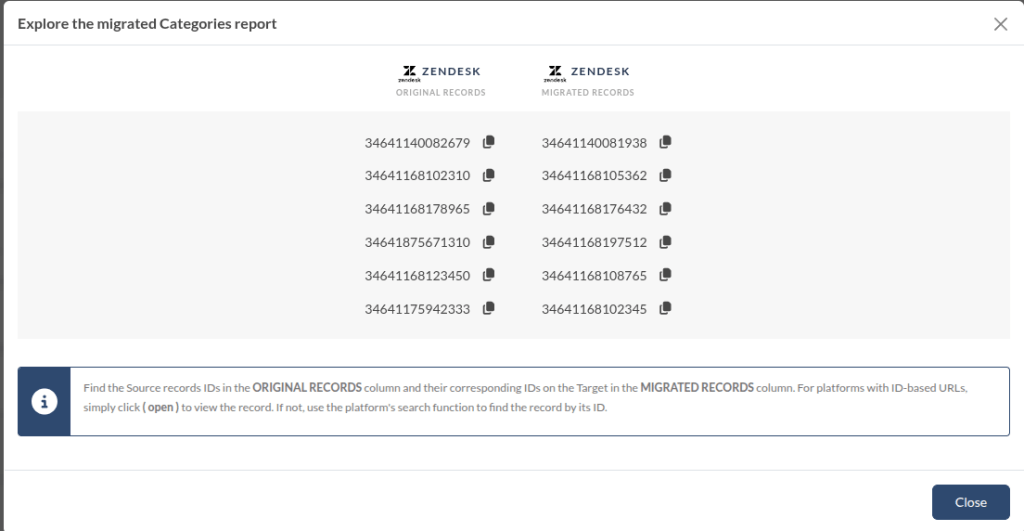Copy migrated record ID 34641168108765
Image resolution: width=1024 pixels, height=531 pixels.
pyautogui.click(x=666, y=275)
